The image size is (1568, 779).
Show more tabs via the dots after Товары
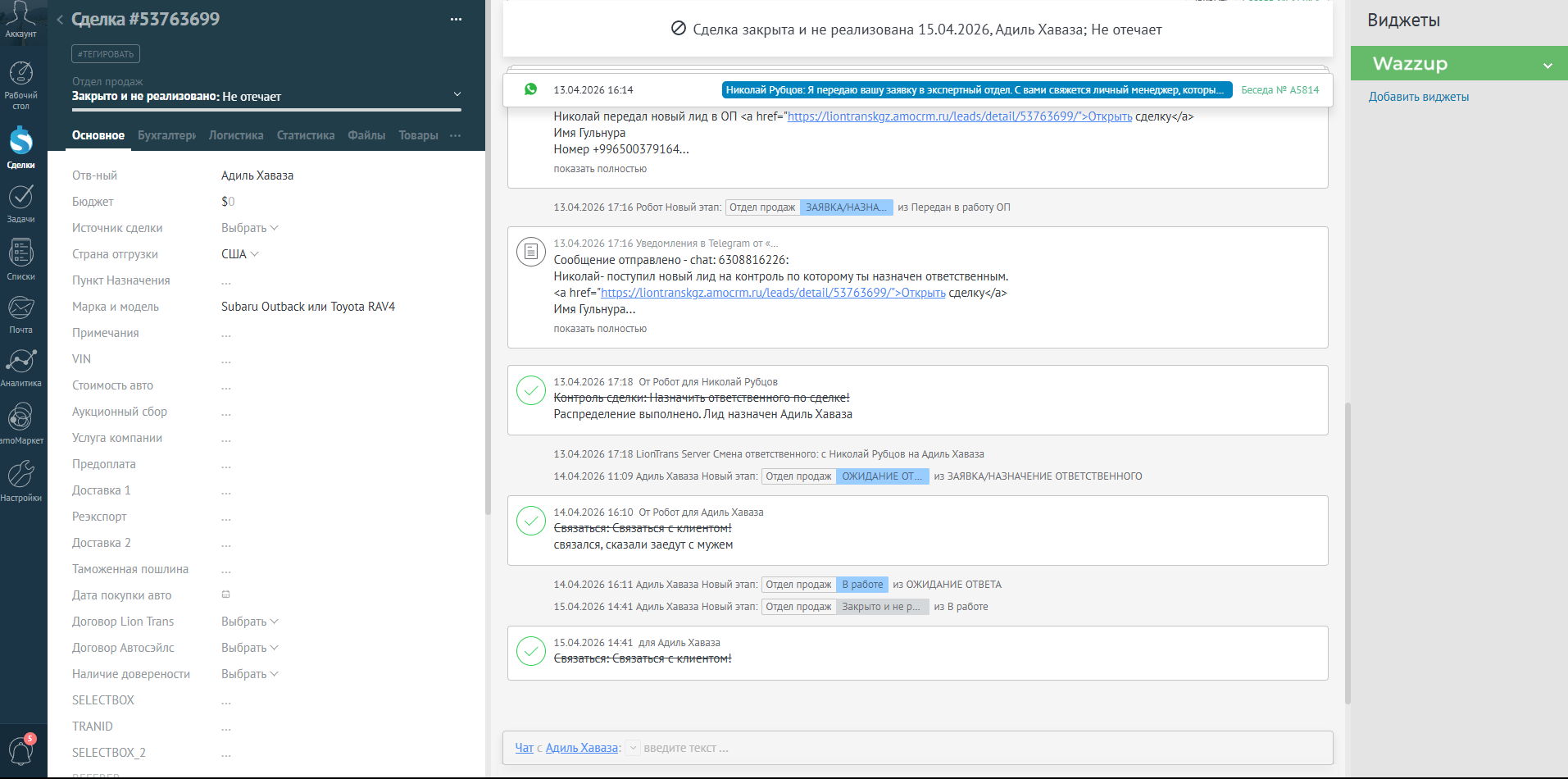click(456, 135)
